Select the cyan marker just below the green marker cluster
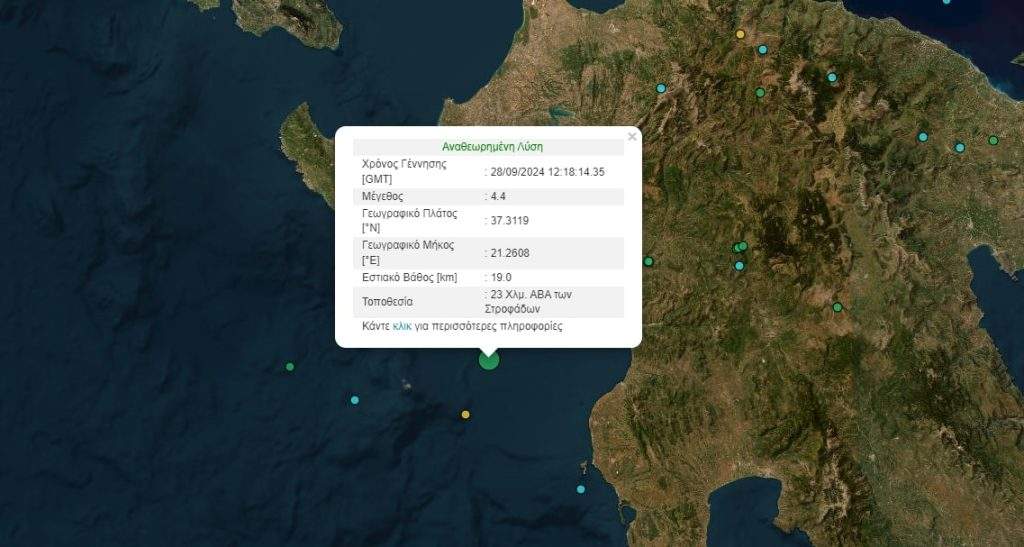Screen dimensions: 1024x547 click(x=740, y=266)
